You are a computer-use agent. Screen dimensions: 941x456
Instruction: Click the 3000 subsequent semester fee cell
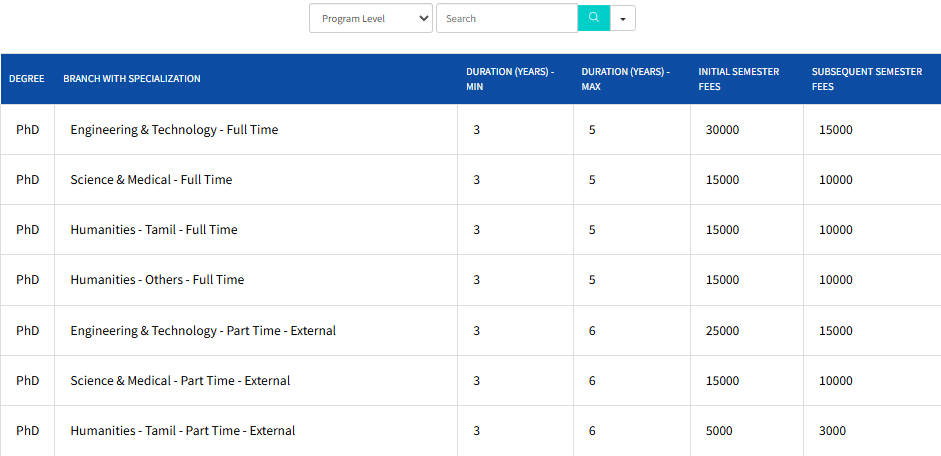pyautogui.click(x=832, y=431)
